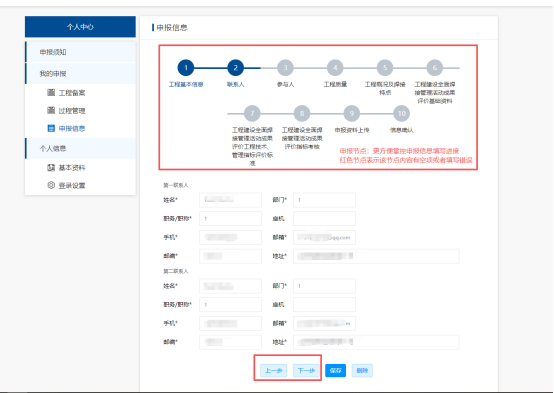Click the 第一联系人 section heading
The image size is (554, 393).
176,185
